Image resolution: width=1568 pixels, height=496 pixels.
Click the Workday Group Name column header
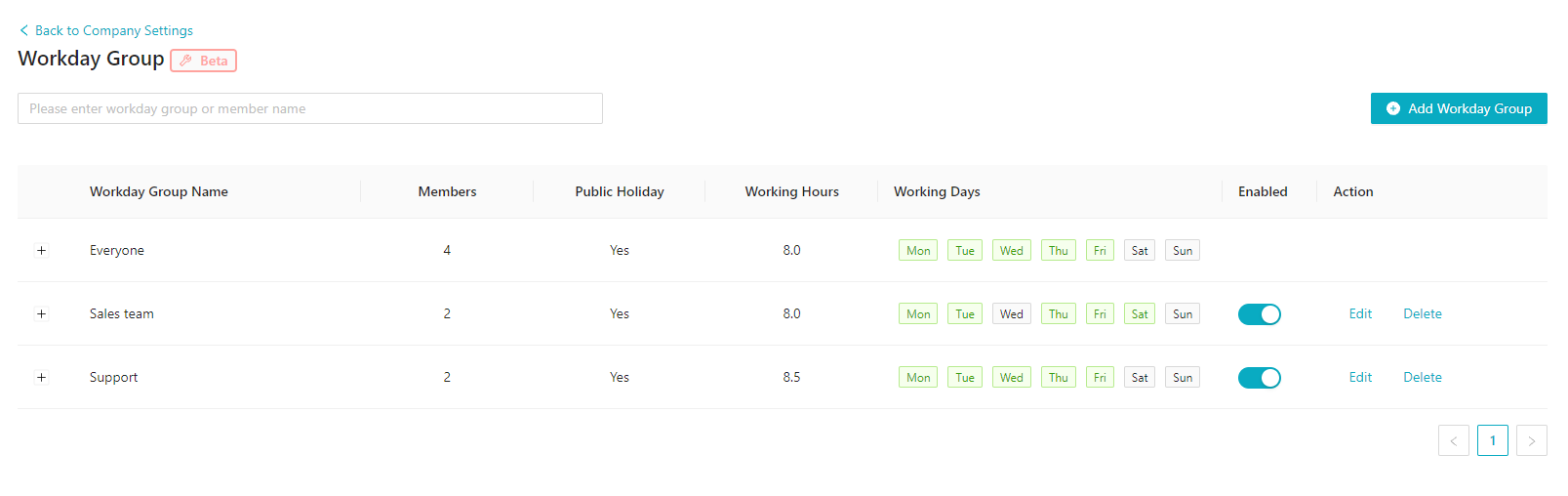[x=159, y=191]
